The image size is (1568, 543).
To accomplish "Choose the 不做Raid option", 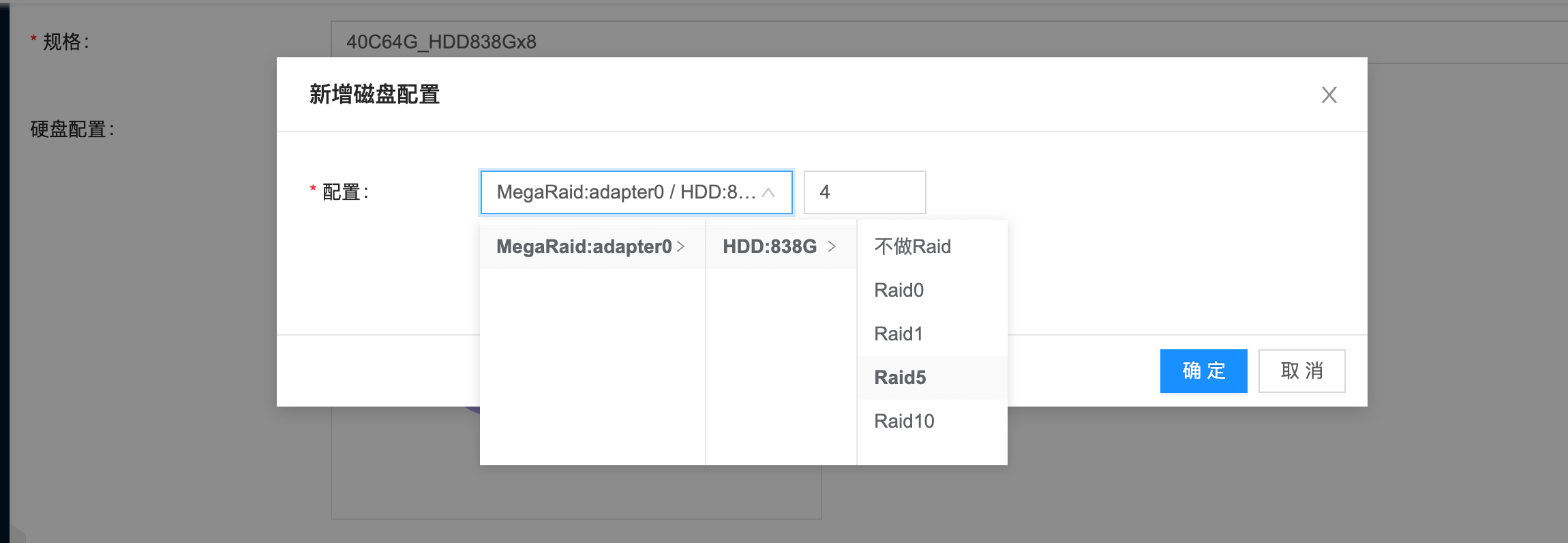I will coord(912,246).
